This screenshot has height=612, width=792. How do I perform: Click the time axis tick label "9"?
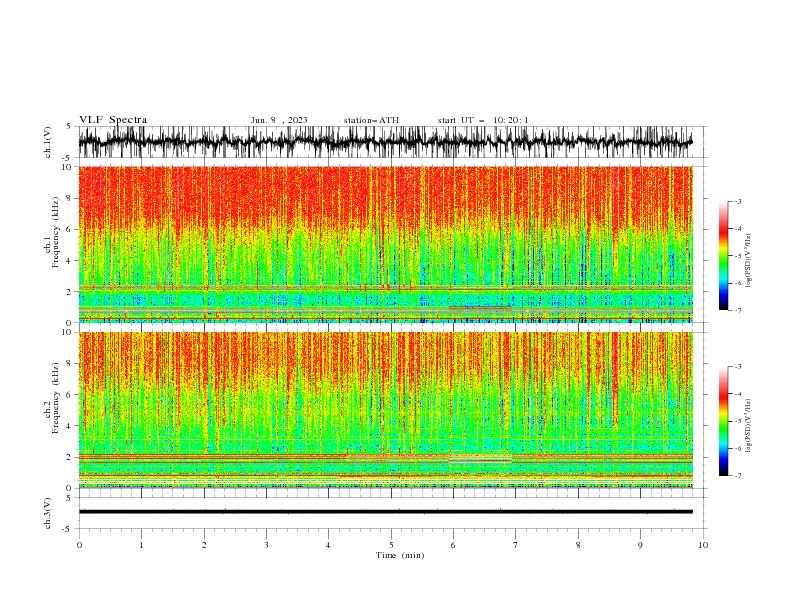click(640, 545)
